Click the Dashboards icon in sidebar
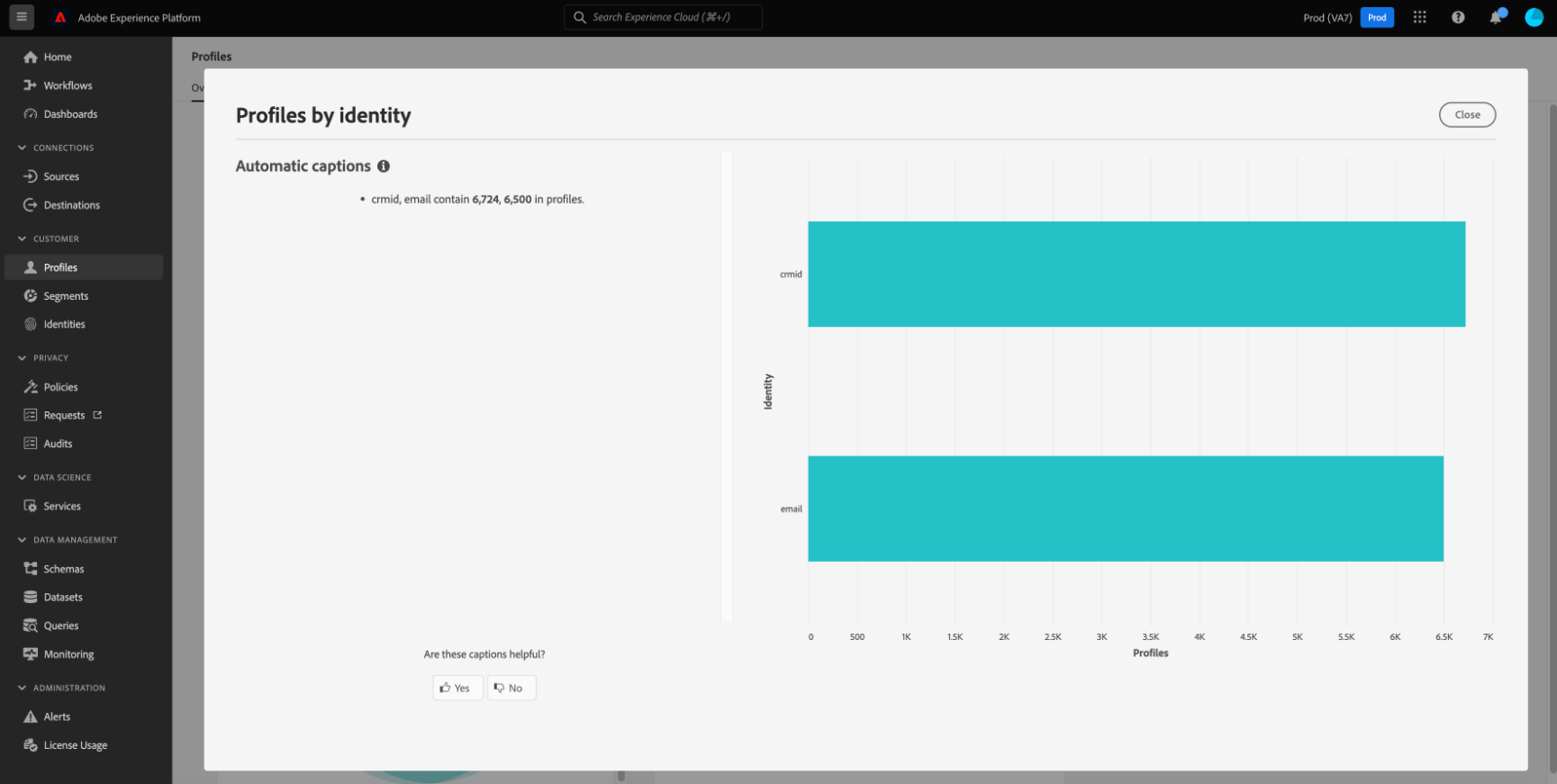Viewport: 1557px width, 784px height. point(31,114)
